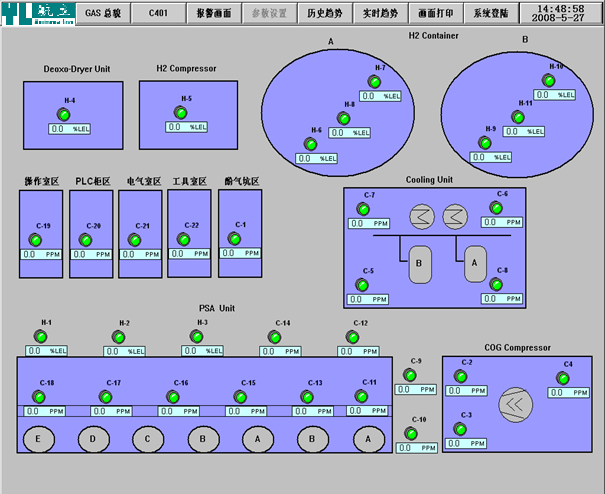Image resolution: width=605 pixels, height=494 pixels.
Task: Open 历史趋势 historical trend
Action: click(324, 13)
